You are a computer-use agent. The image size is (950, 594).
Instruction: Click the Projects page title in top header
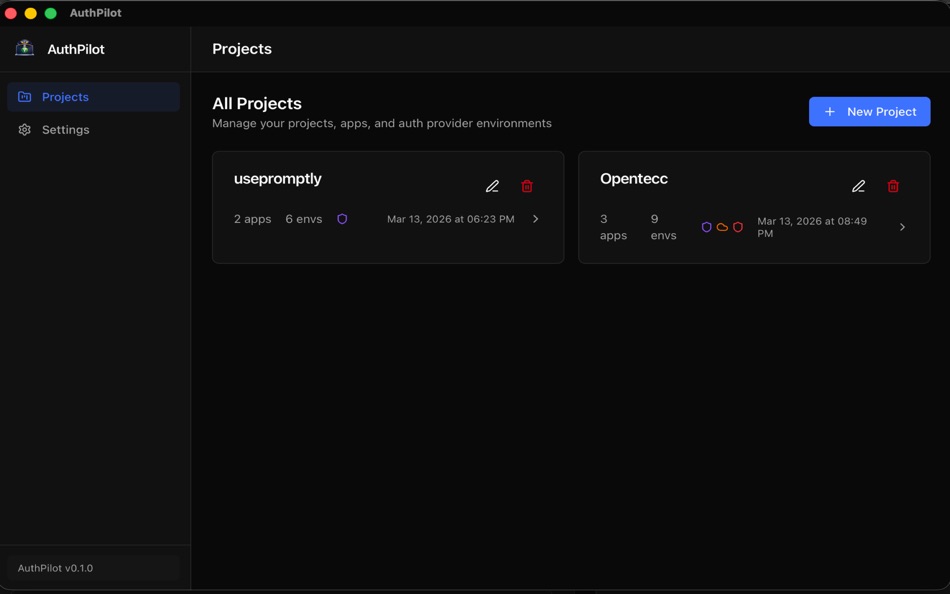pyautogui.click(x=242, y=49)
